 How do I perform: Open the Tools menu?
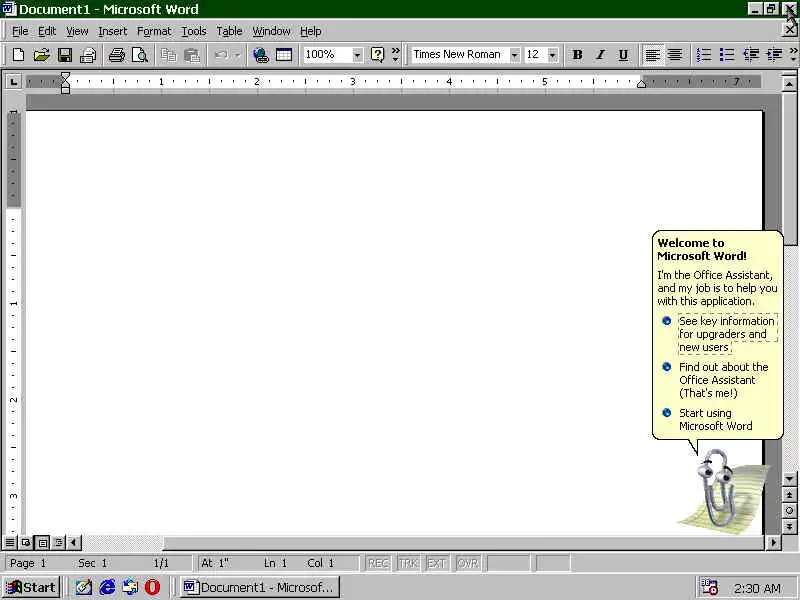[194, 32]
